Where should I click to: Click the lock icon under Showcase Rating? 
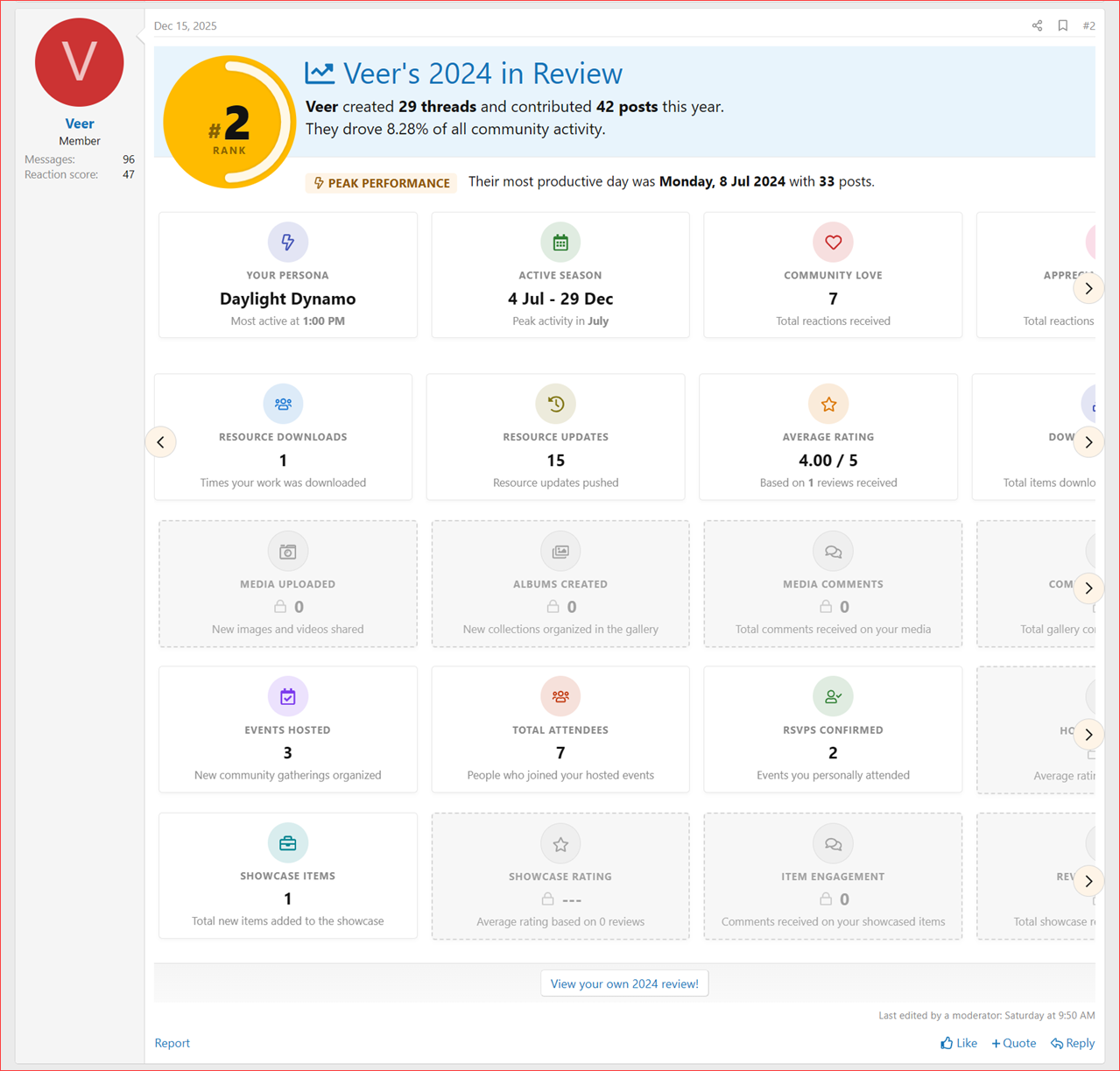pyautogui.click(x=547, y=898)
